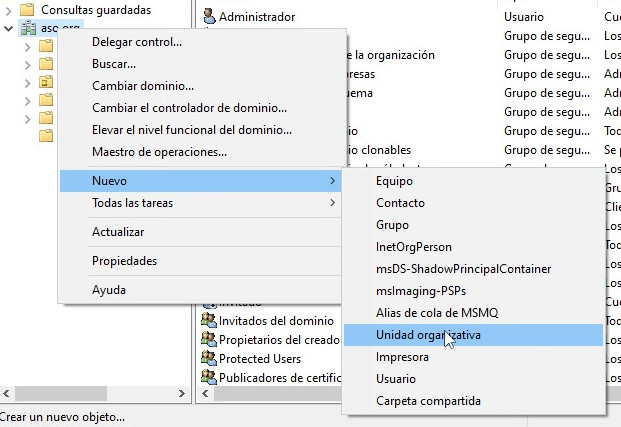Click the asc.org domain icon in tree
Screen dimensions: 621x427
[28, 28]
